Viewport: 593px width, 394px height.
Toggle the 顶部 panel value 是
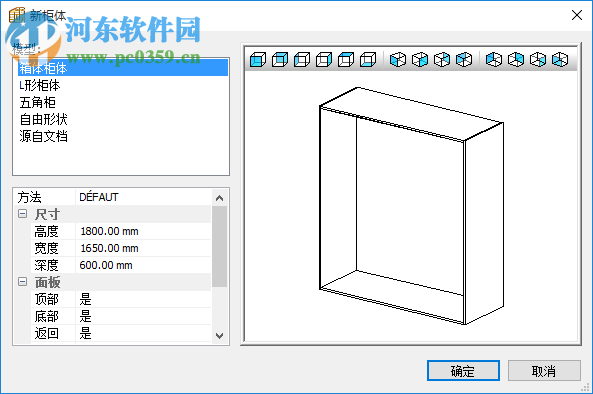tap(143, 299)
